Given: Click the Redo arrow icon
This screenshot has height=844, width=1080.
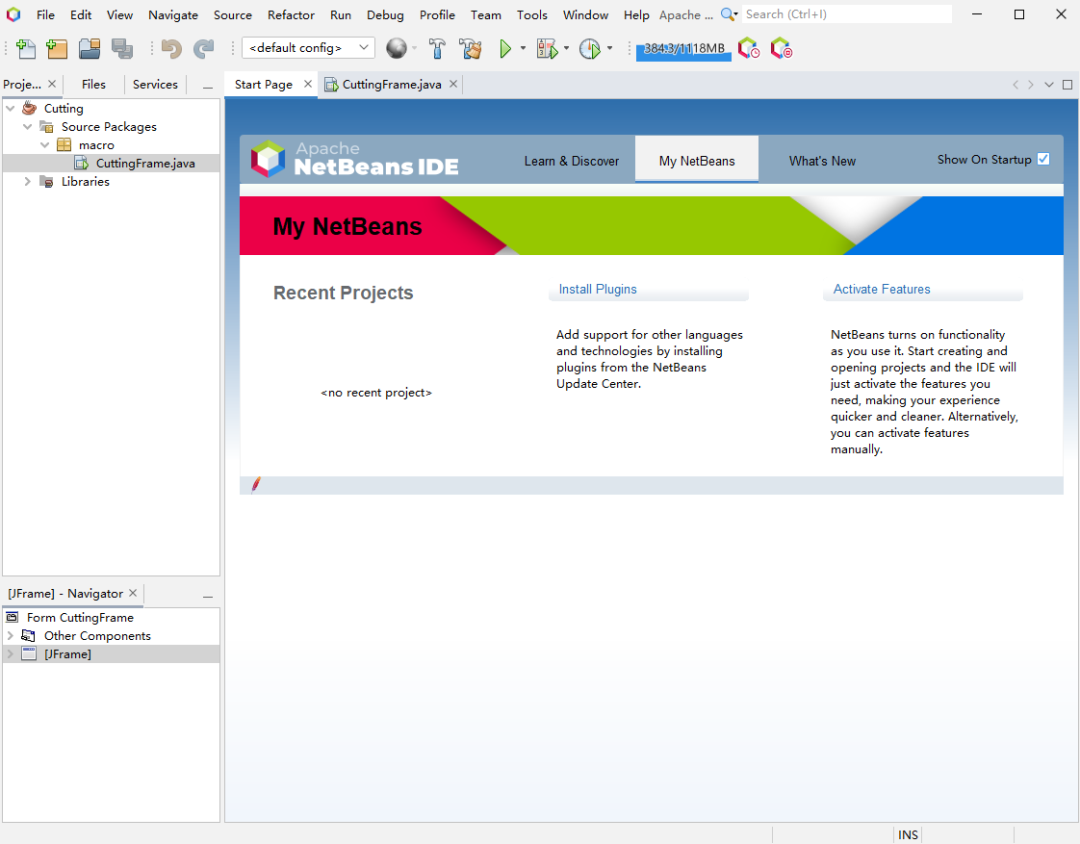Looking at the screenshot, I should coord(203,48).
